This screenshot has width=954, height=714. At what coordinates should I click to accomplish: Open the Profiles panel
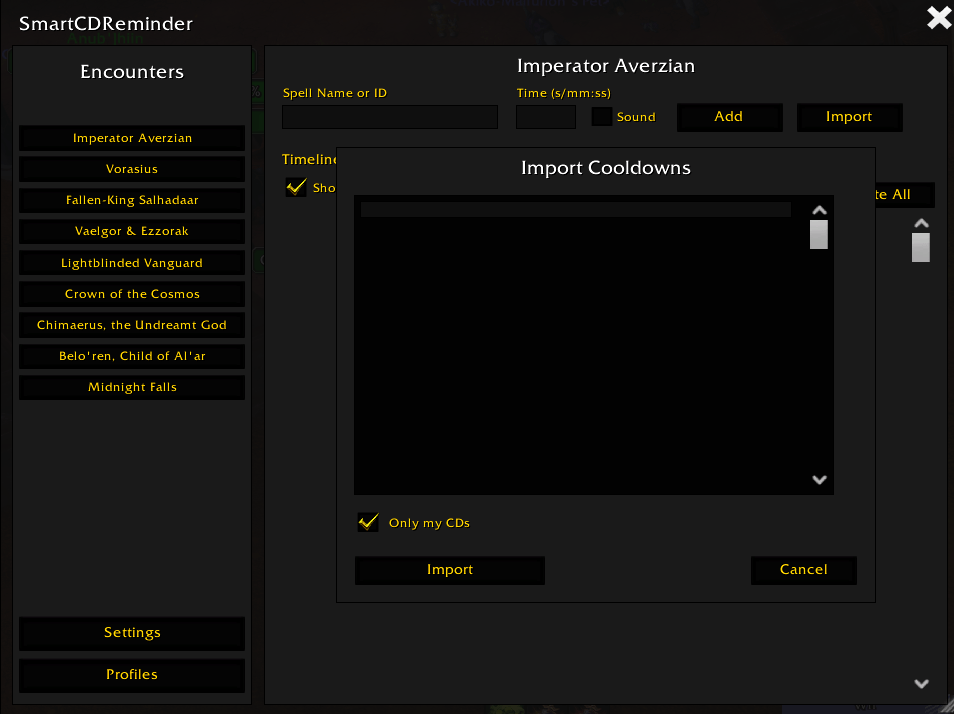point(132,675)
